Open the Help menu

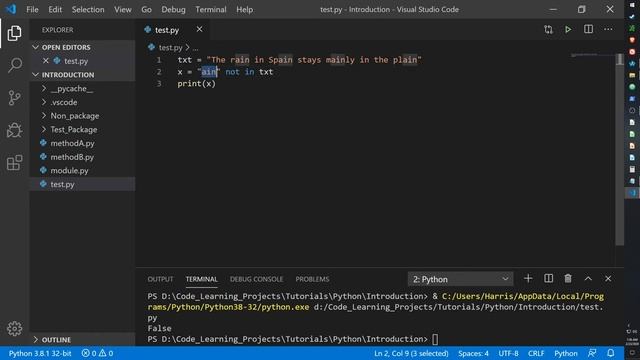244,9
